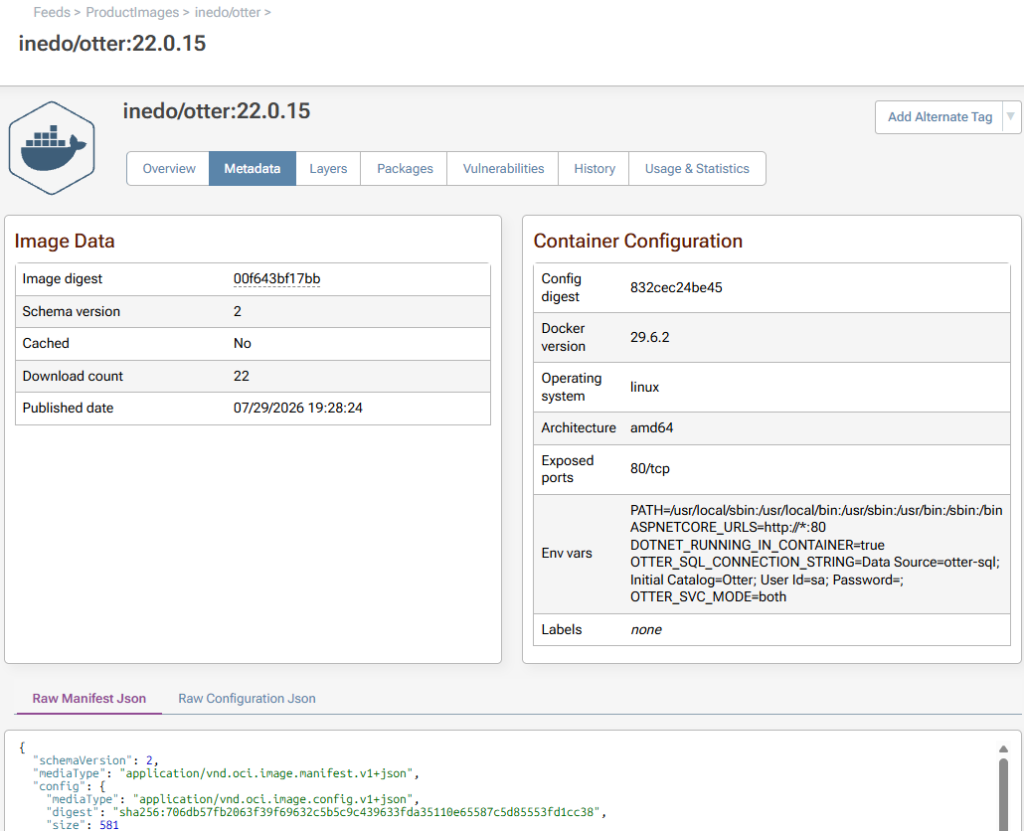Click the JSON viewer scroll up arrow
This screenshot has height=831, width=1024.
(1003, 749)
